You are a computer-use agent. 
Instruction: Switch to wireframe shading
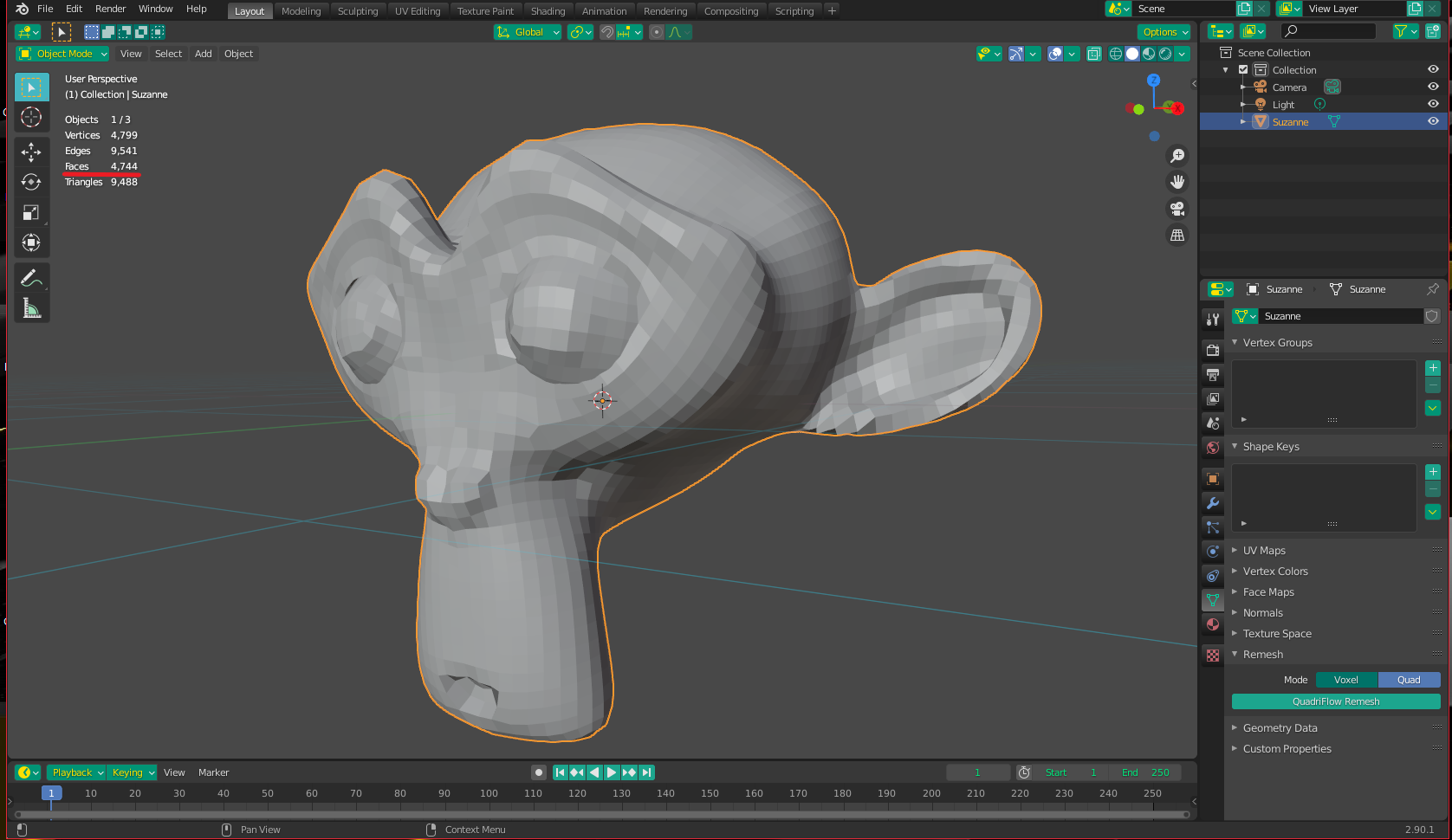1116,54
